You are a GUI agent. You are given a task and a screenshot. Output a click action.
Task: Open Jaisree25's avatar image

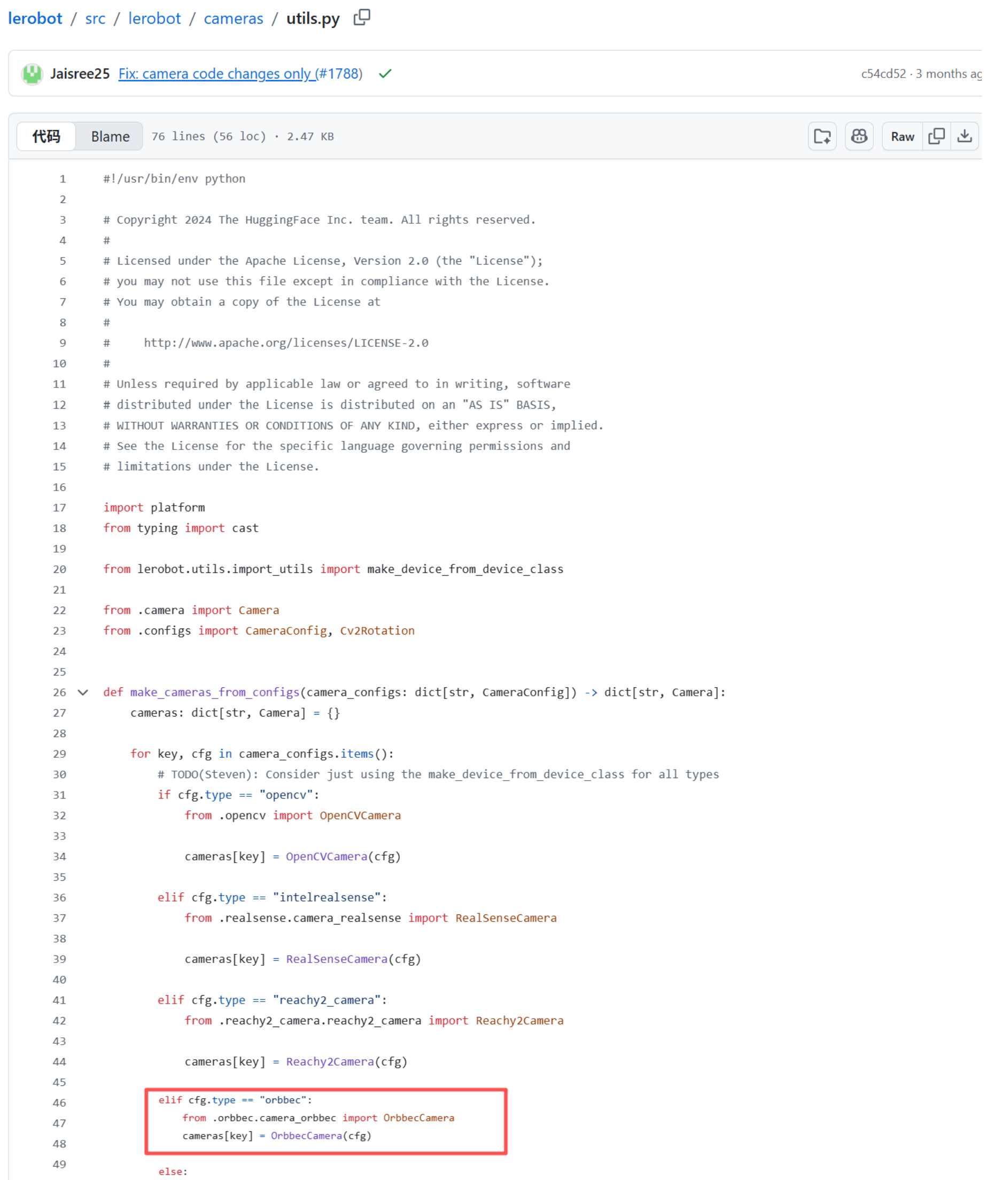[x=32, y=74]
